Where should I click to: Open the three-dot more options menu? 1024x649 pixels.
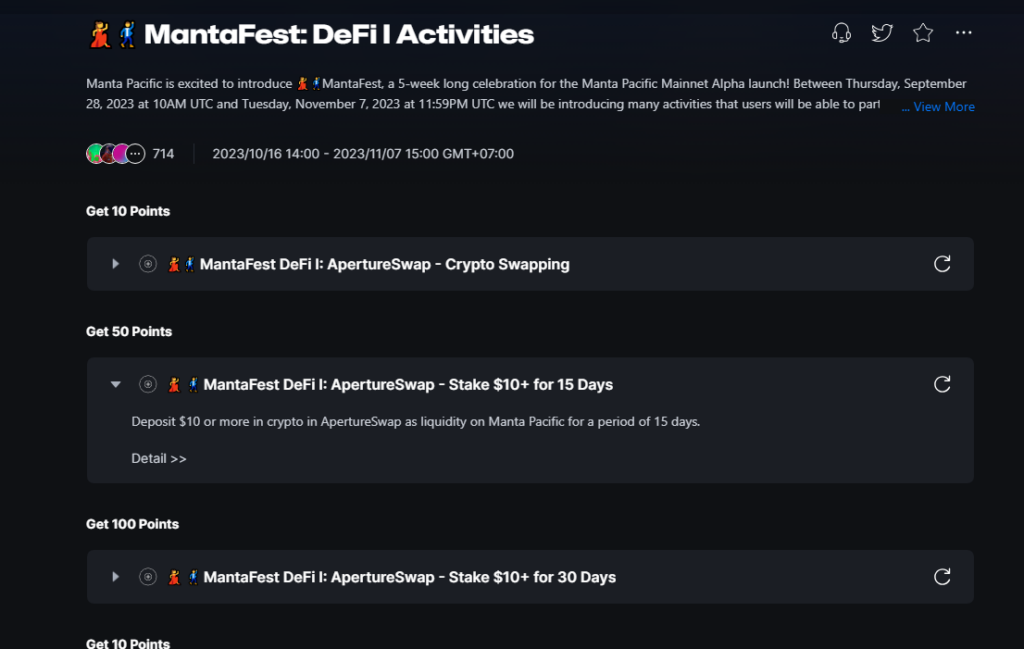click(963, 33)
